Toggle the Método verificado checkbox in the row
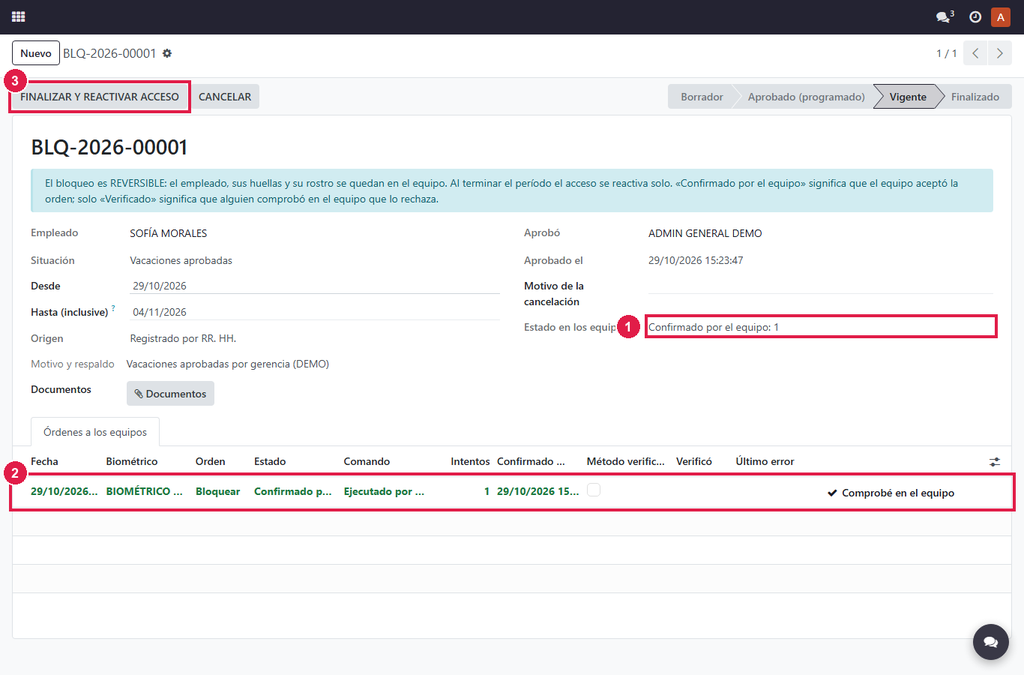This screenshot has width=1024, height=675. (x=594, y=490)
